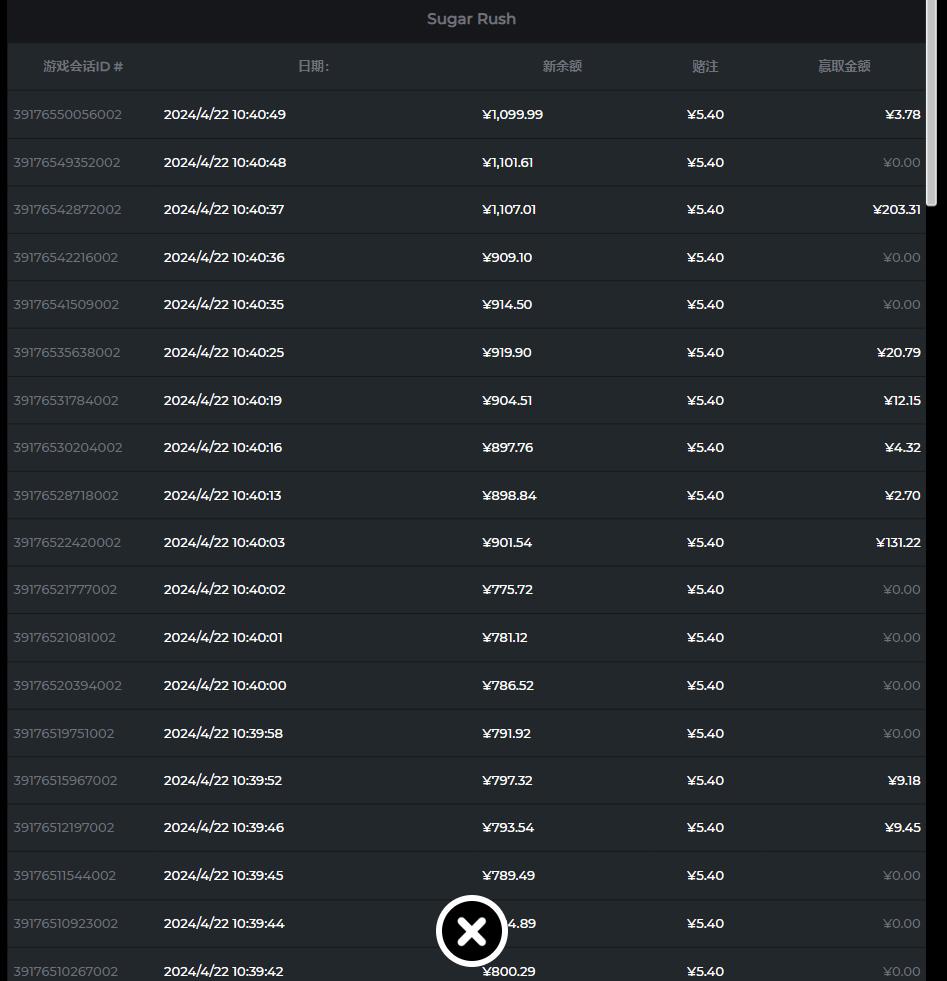Viewport: 947px width, 981px height.
Task: Click balance ¥901.54
Action: point(507,542)
